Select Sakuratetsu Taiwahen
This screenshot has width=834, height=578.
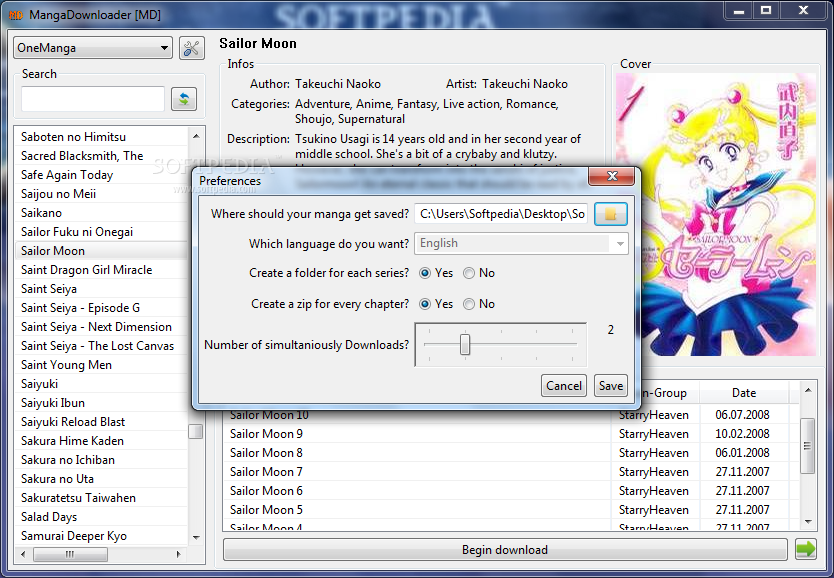tap(101, 498)
